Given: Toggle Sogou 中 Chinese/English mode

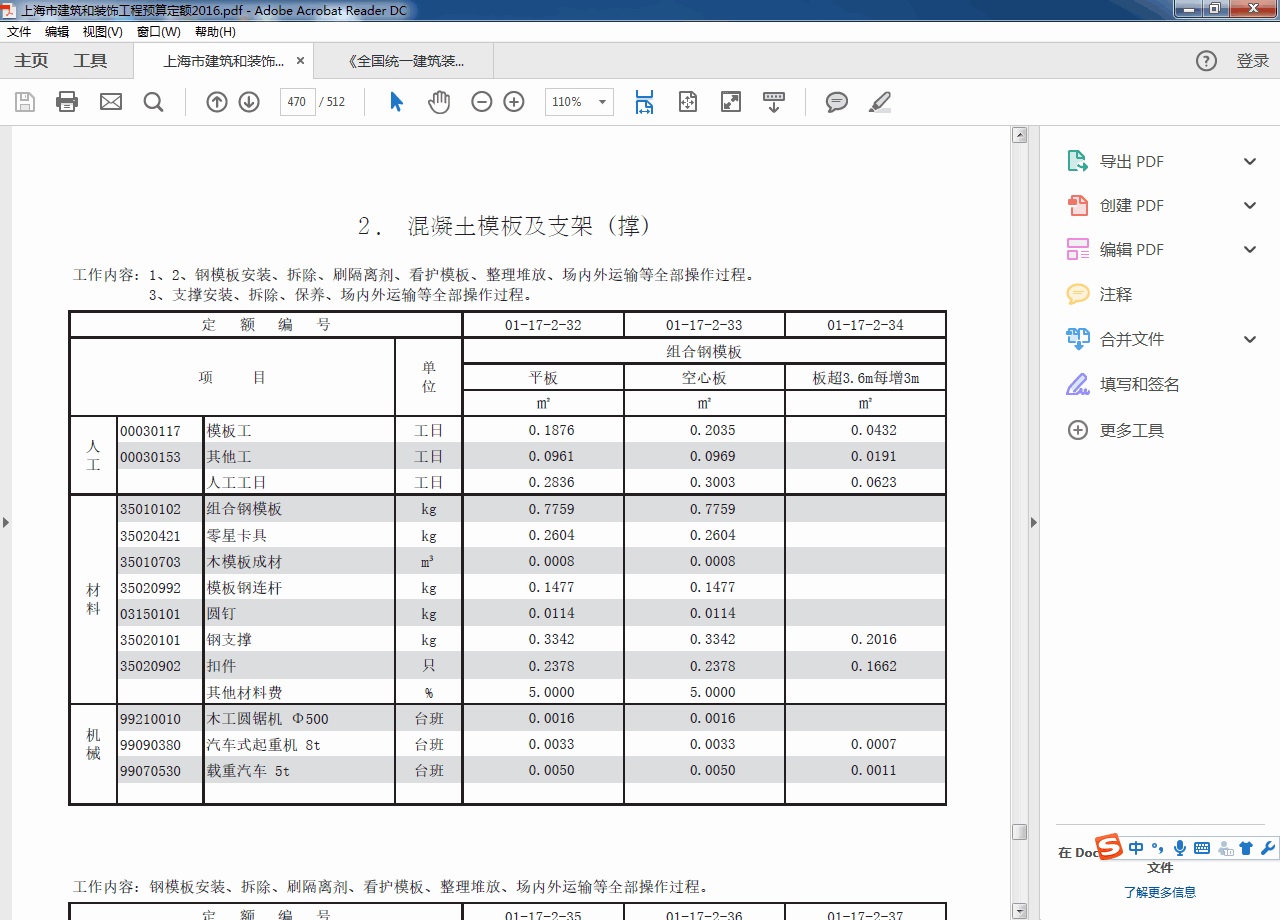Looking at the screenshot, I should pos(1136,848).
